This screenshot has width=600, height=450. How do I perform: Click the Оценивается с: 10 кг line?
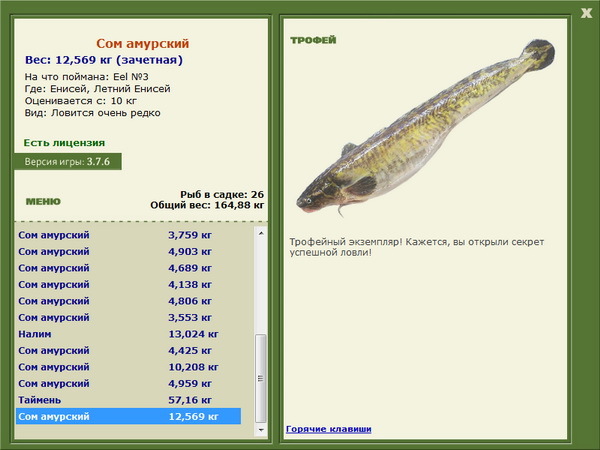[x=81, y=101]
